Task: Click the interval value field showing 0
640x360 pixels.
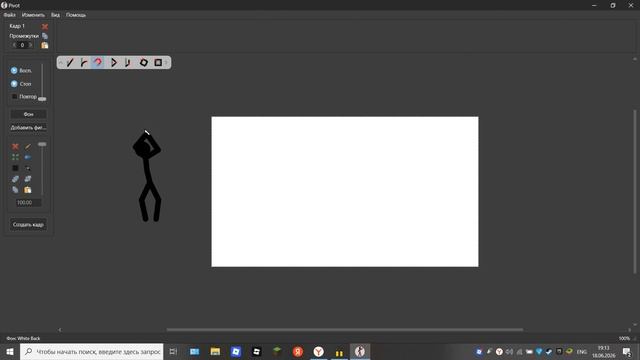Action: pos(22,45)
